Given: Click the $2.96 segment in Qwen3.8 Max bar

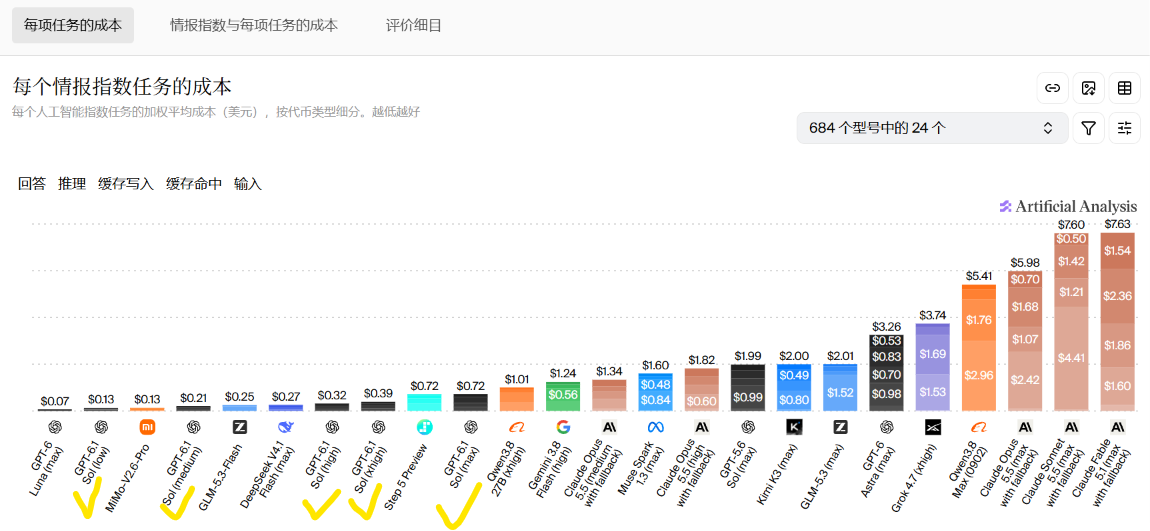Looking at the screenshot, I should point(978,376).
